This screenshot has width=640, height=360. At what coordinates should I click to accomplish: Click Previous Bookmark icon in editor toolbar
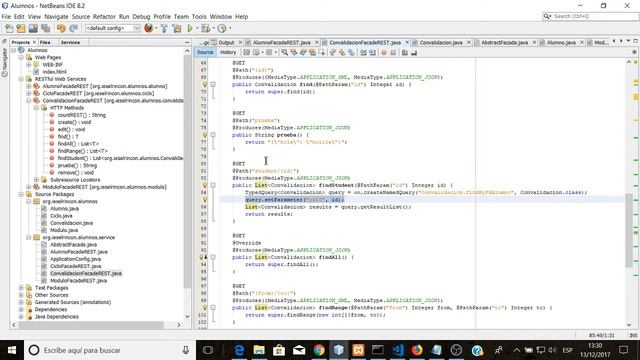[x=333, y=52]
